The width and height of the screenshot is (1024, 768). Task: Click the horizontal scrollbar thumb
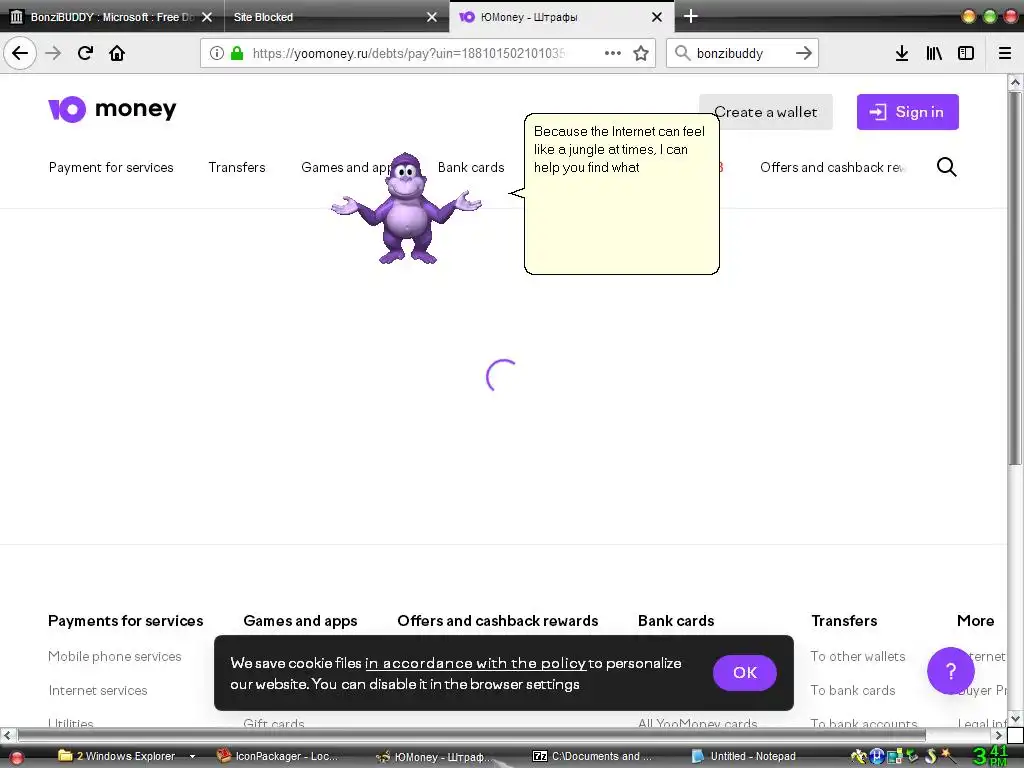tap(472, 735)
